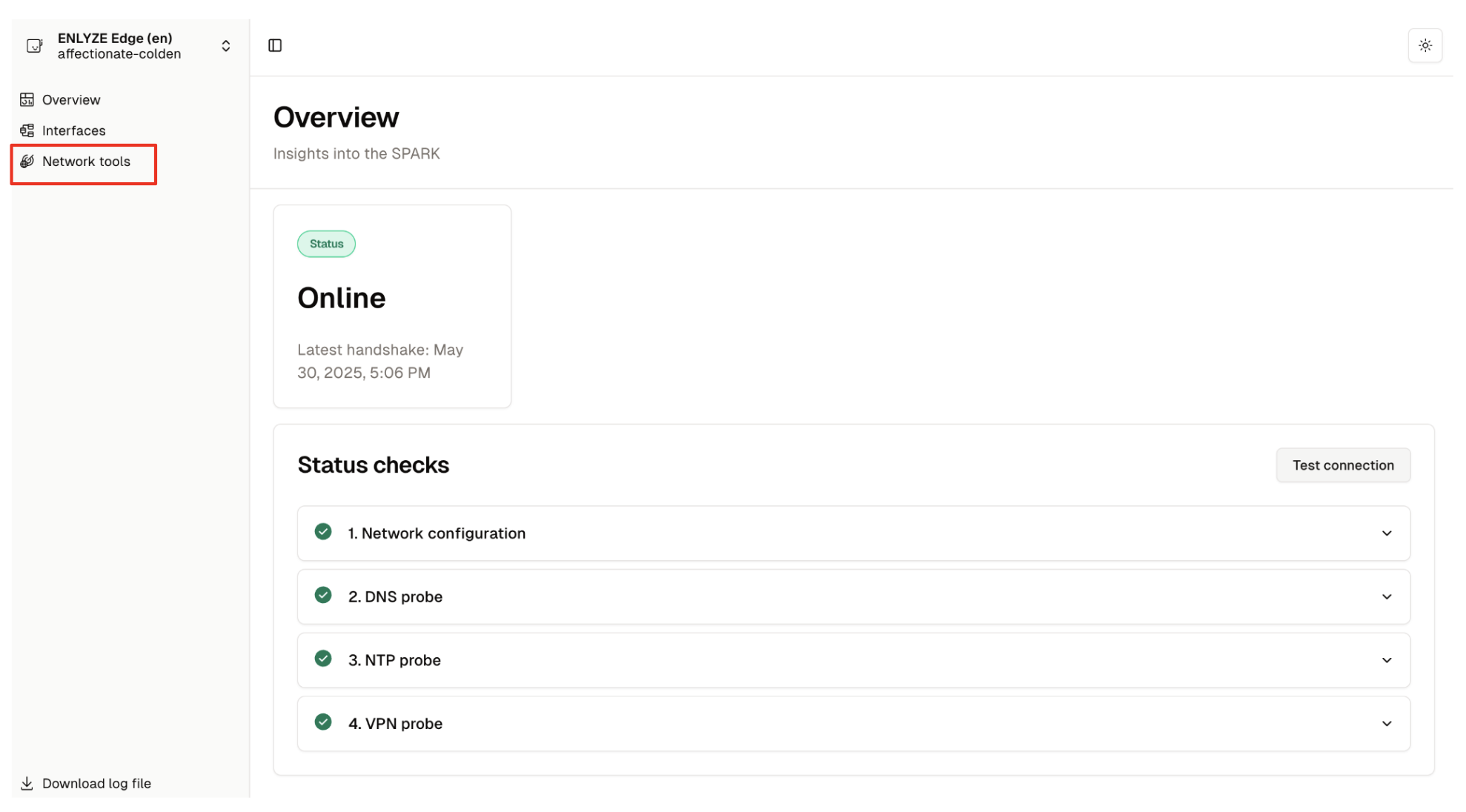Image resolution: width=1466 pixels, height=812 pixels.
Task: Click the Network tools sidebar icon
Action: coord(27,162)
